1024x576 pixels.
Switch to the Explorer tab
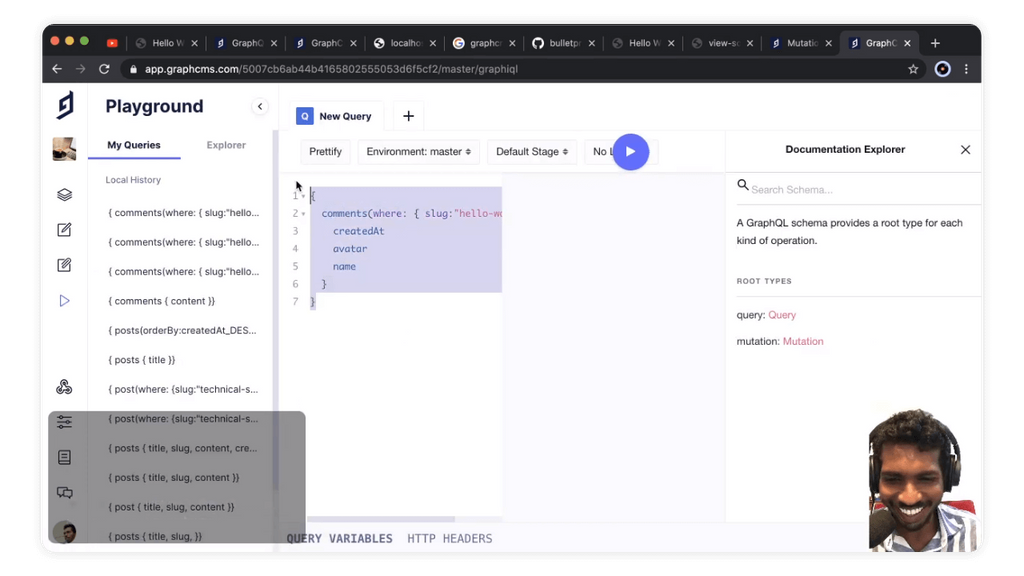point(226,145)
